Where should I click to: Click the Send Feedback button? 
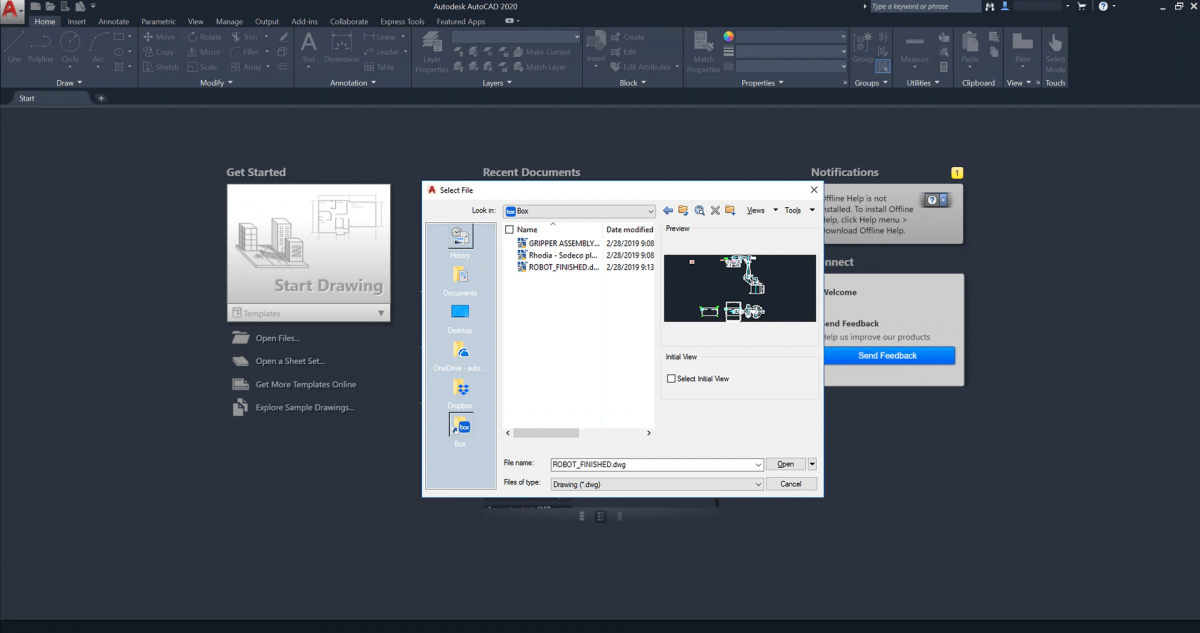(889, 355)
